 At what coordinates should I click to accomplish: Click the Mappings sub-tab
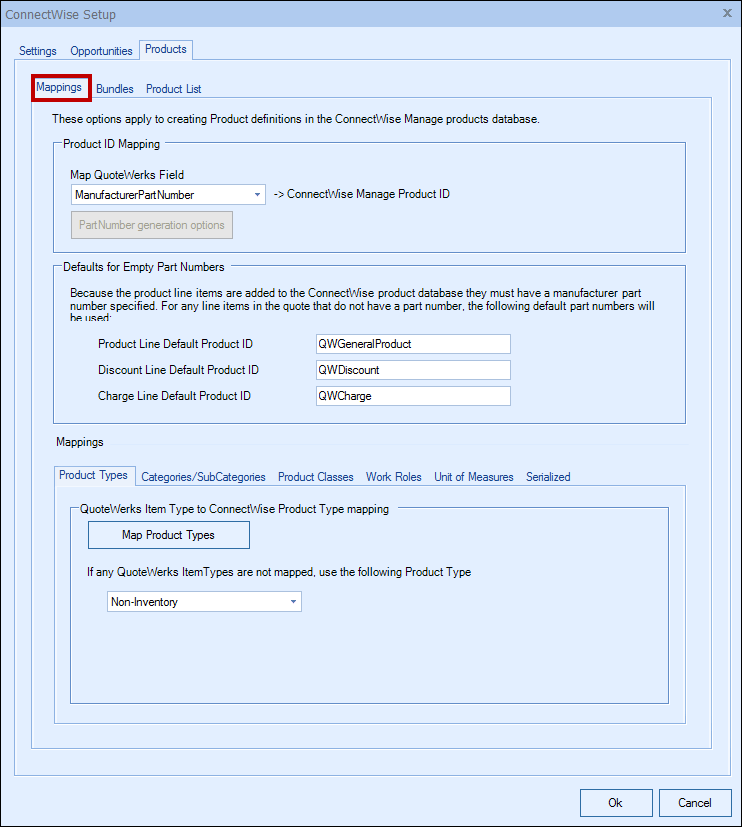[60, 88]
